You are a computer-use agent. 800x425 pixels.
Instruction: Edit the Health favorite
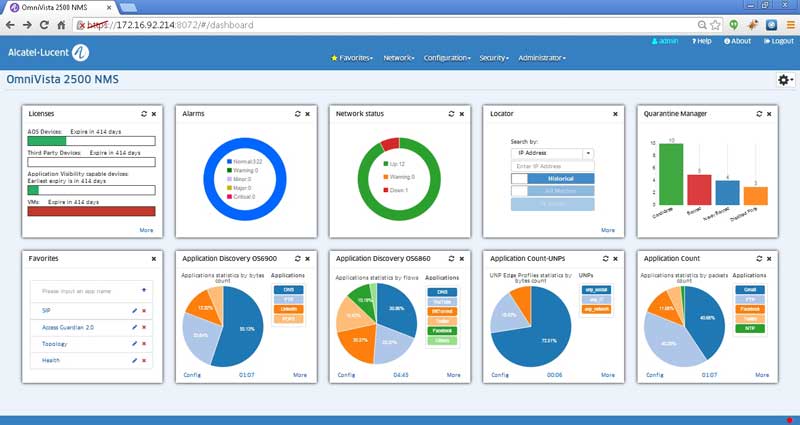pos(135,360)
